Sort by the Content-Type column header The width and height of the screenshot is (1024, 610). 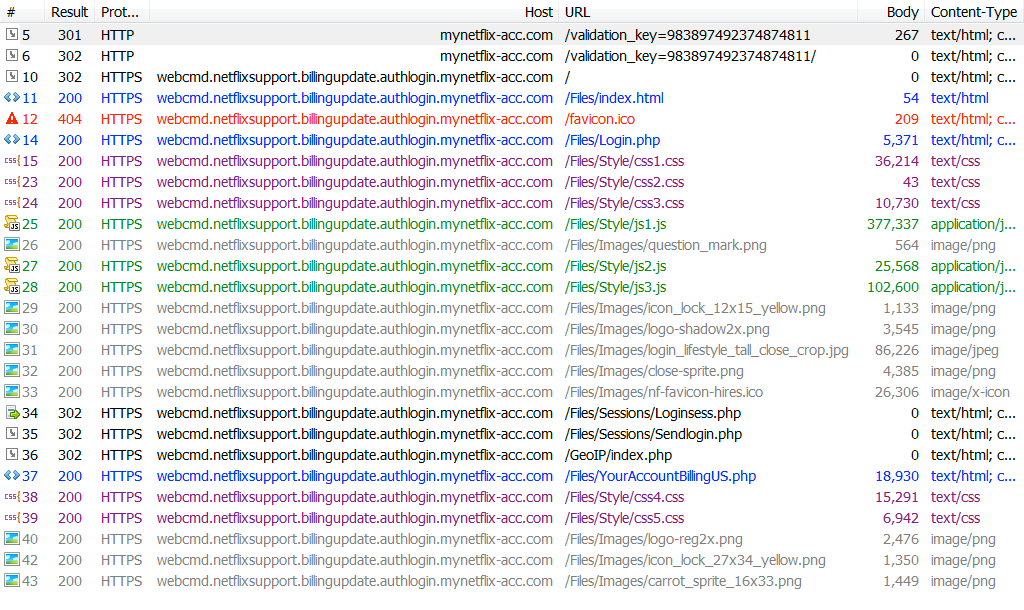tap(974, 12)
